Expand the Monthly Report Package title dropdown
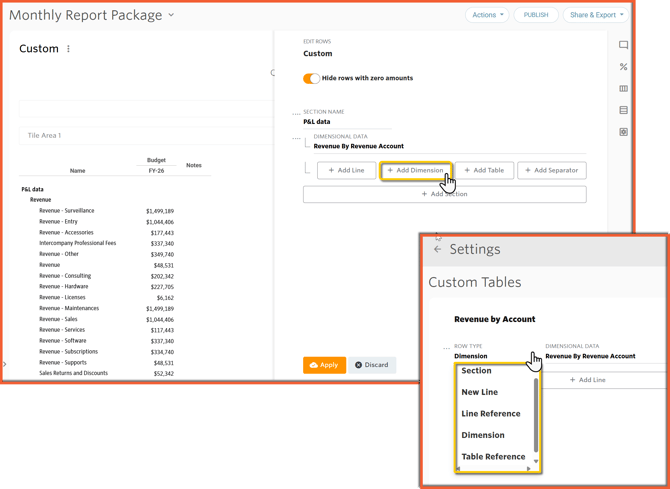 coord(171,15)
